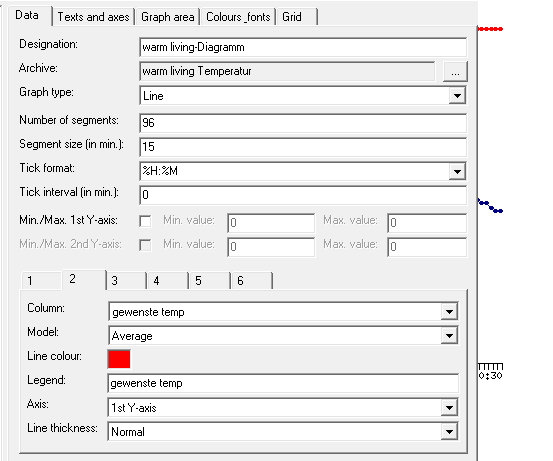Switch to the Texts and axes tab
The width and height of the screenshot is (553, 461).
click(93, 17)
